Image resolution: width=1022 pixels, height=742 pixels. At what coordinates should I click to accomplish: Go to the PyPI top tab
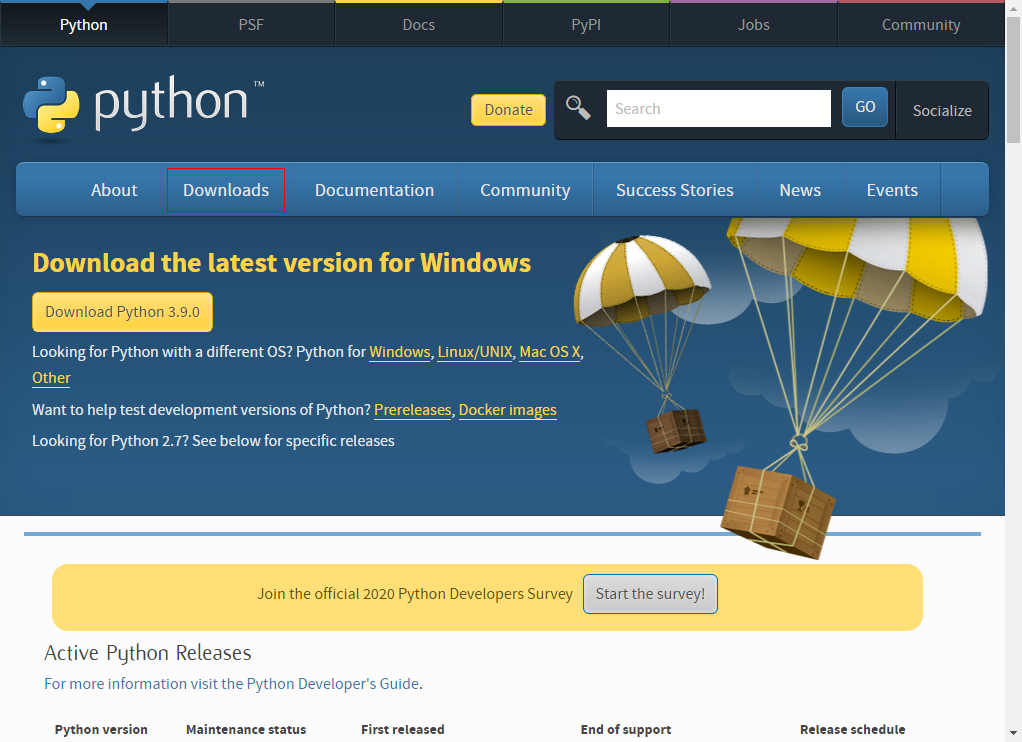(586, 25)
